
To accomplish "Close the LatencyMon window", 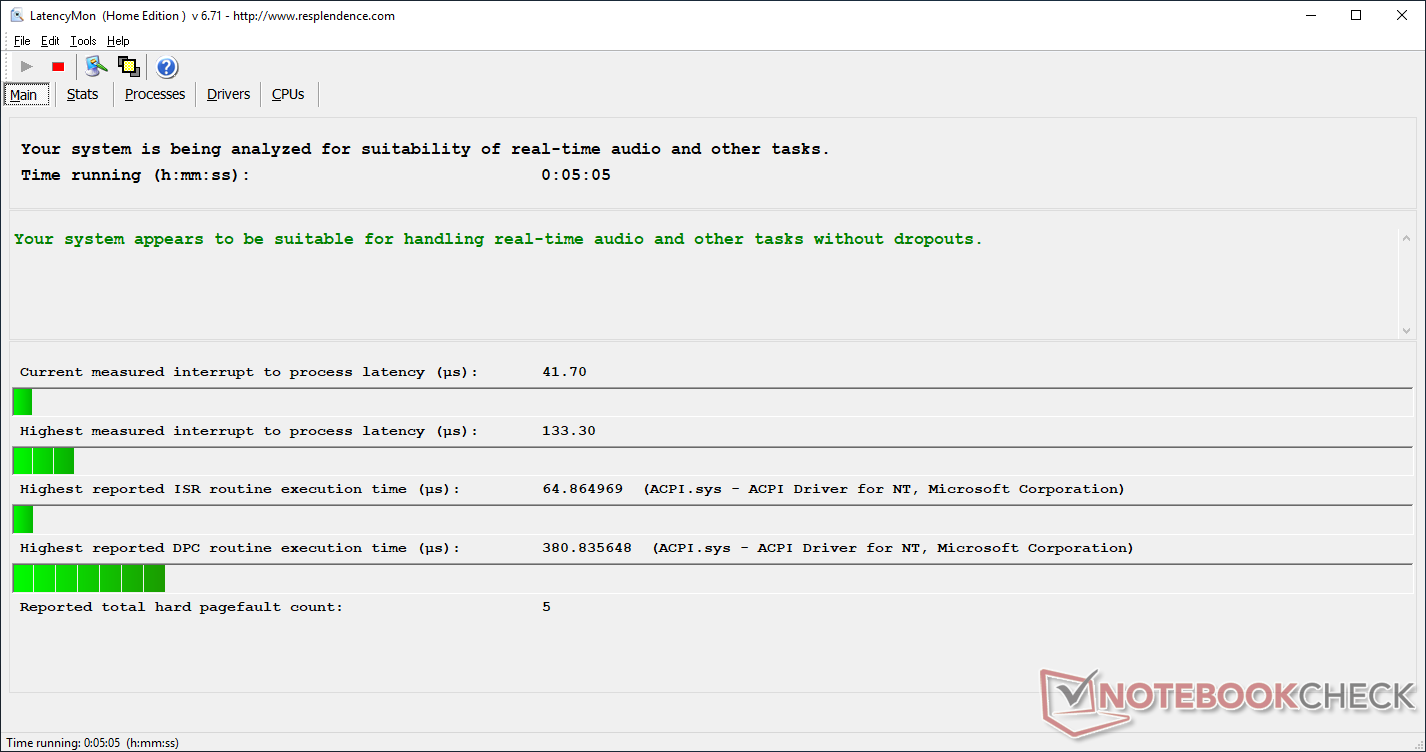I will (x=1402, y=15).
